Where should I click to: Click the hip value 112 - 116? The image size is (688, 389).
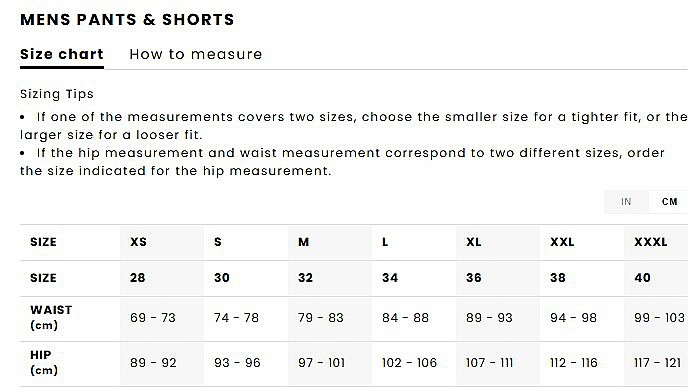click(573, 363)
